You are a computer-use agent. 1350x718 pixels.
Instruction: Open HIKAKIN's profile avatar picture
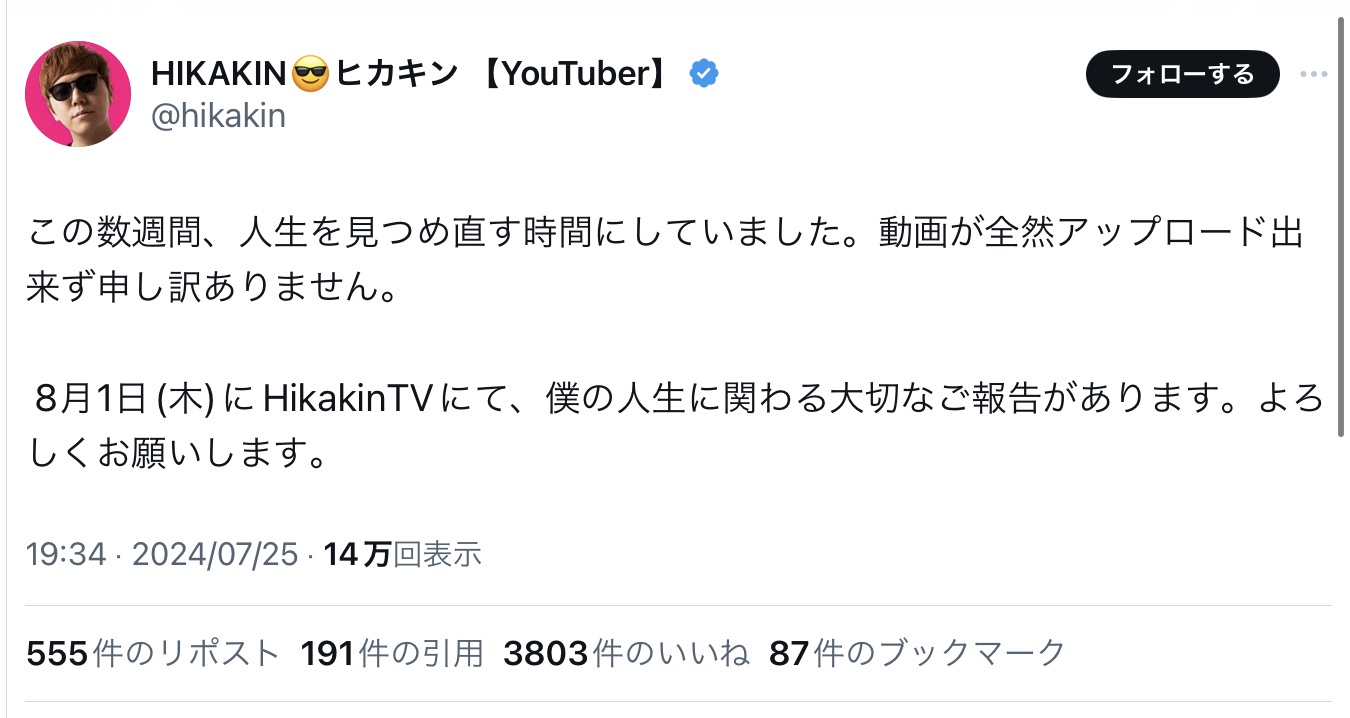tap(78, 94)
